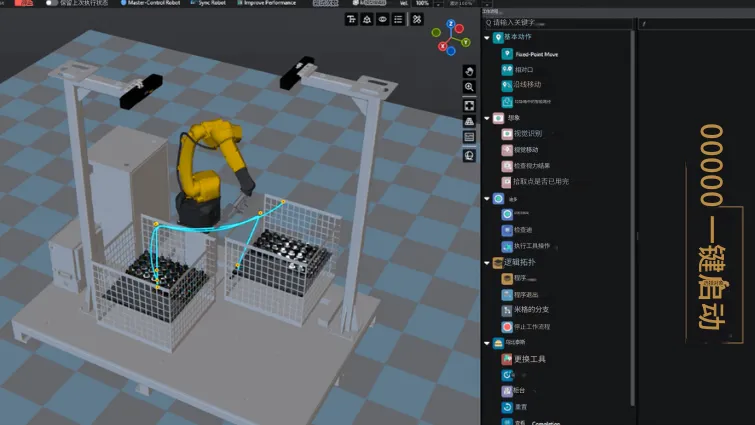Click the 柜台 counter step
The height and width of the screenshot is (425, 755).
click(x=513, y=390)
